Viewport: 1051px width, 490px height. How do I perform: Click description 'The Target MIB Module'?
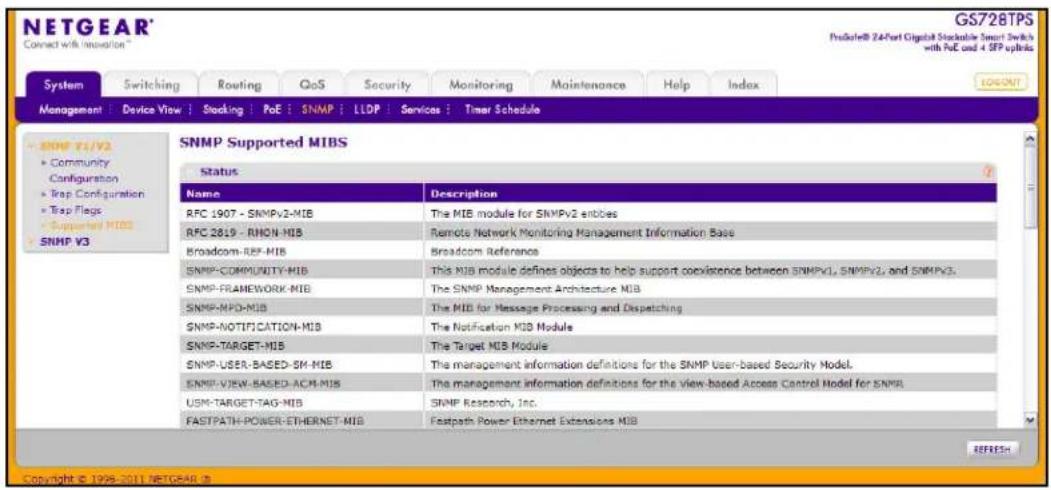click(490, 346)
